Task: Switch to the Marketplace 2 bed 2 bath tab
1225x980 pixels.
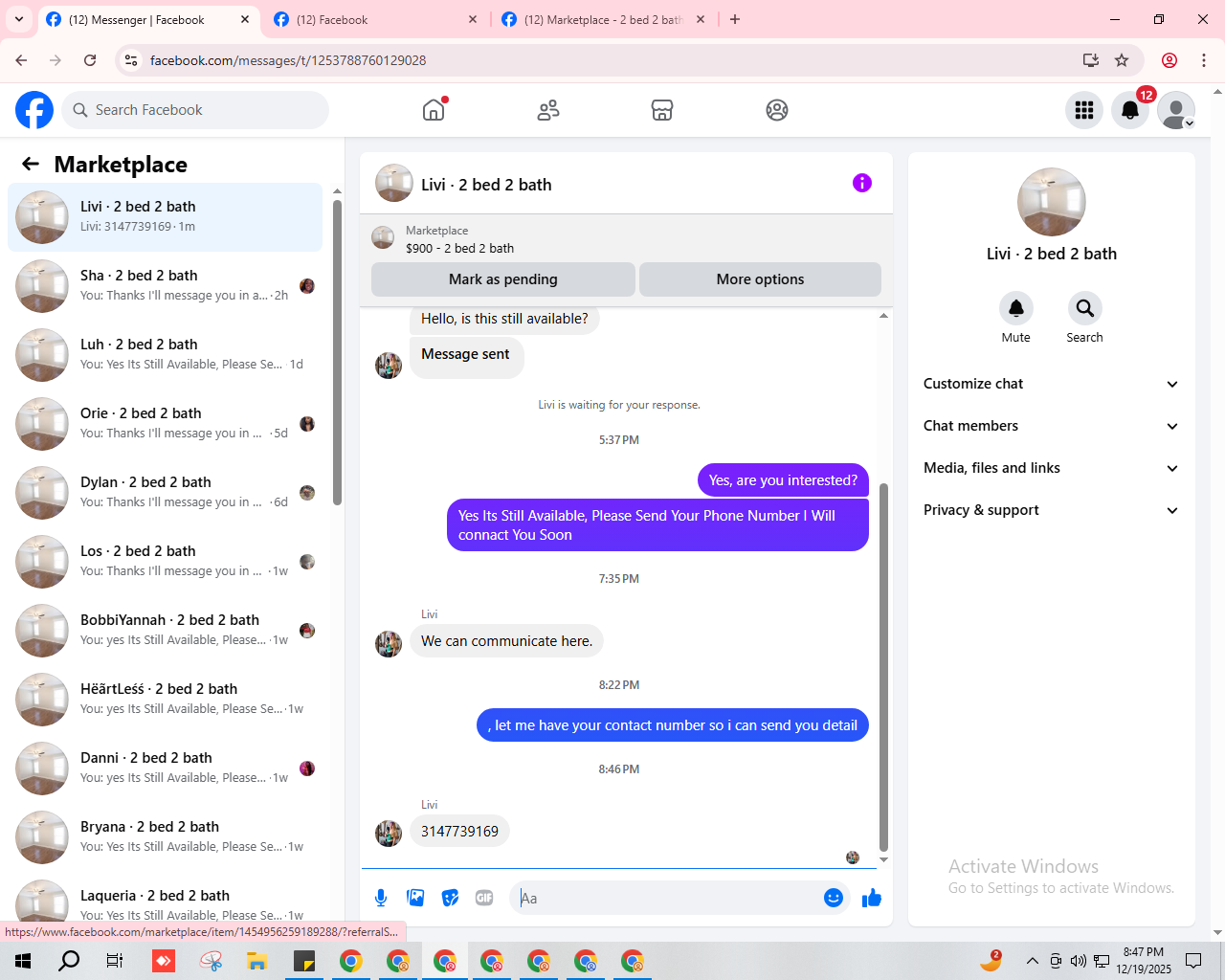Action: (x=604, y=19)
